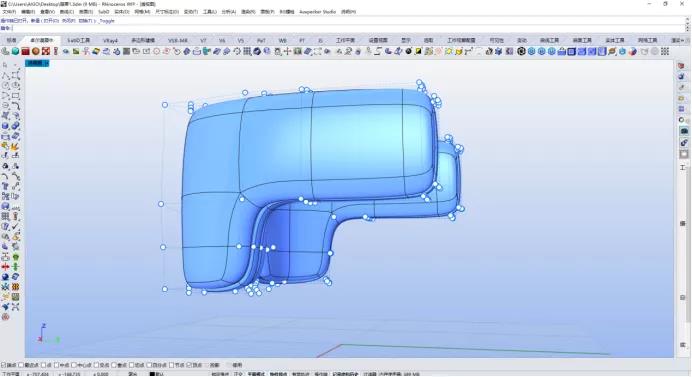This screenshot has width=692, height=377.
Task: Toggle the 顶点 vertex snap checkbox
Action: 189,365
